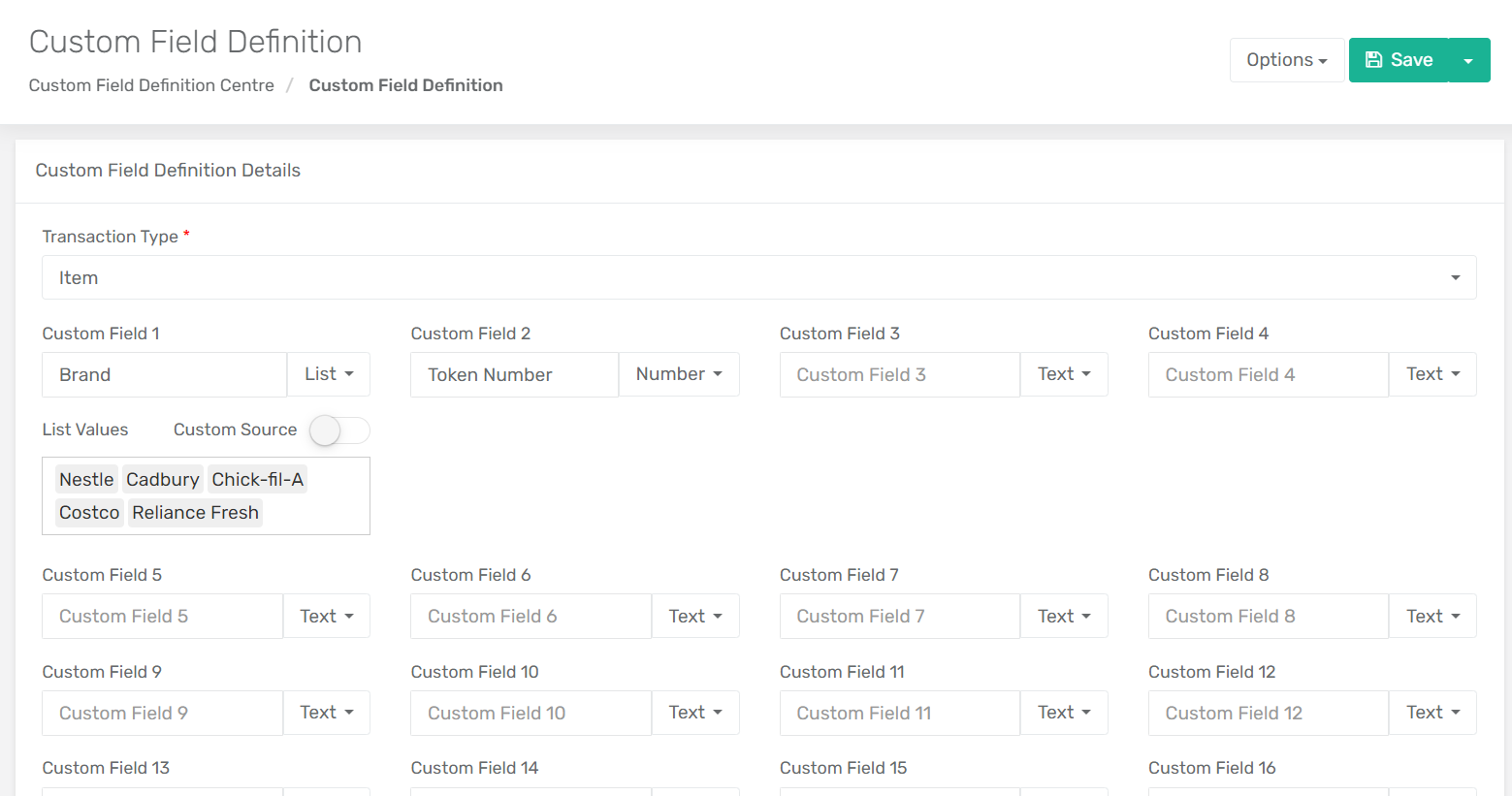Click the Token Number input field
The height and width of the screenshot is (796, 1512).
tap(514, 374)
